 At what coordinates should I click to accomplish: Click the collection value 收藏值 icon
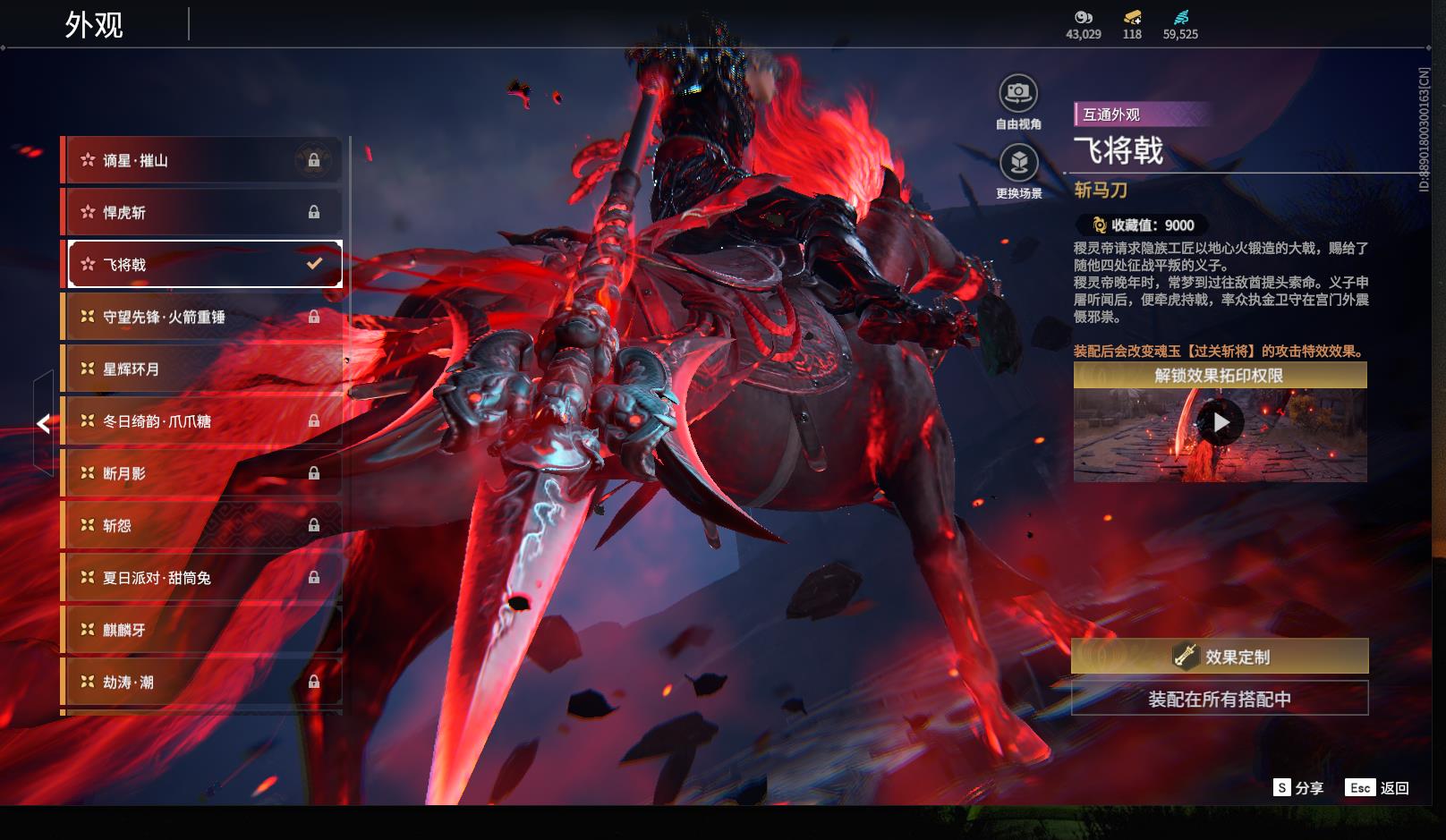pos(1099,225)
